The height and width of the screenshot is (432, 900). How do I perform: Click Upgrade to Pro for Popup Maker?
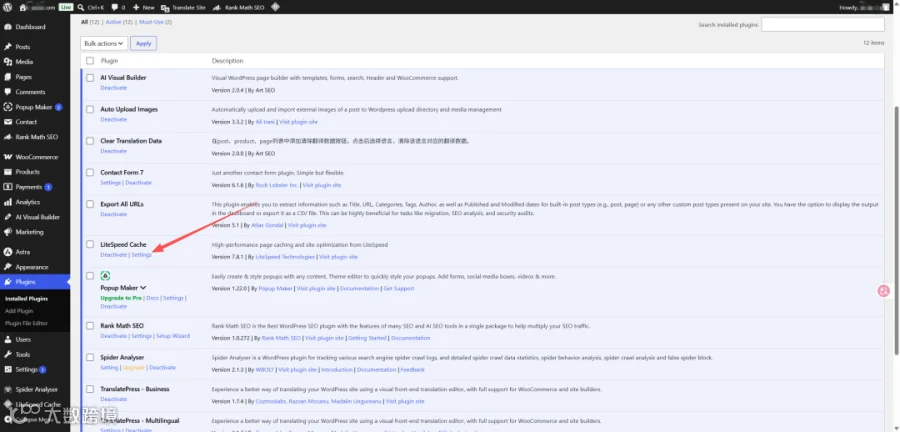(x=121, y=298)
